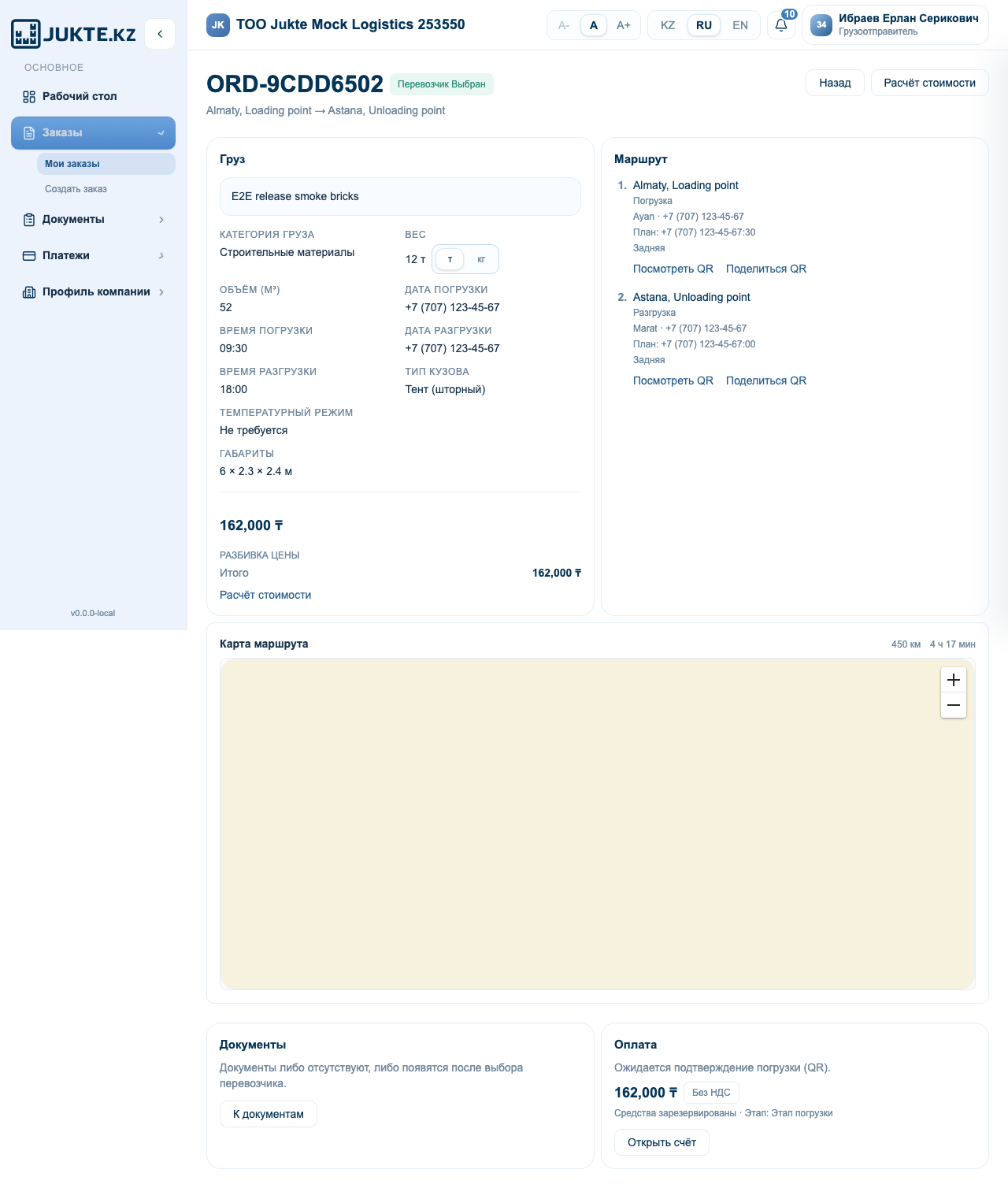
Task: Click the Назад button
Action: pyautogui.click(x=835, y=83)
